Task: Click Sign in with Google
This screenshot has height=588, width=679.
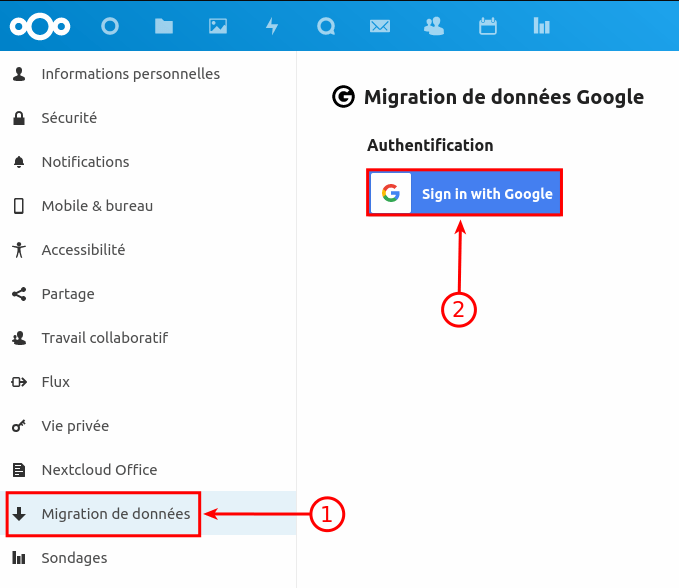Action: tap(465, 193)
